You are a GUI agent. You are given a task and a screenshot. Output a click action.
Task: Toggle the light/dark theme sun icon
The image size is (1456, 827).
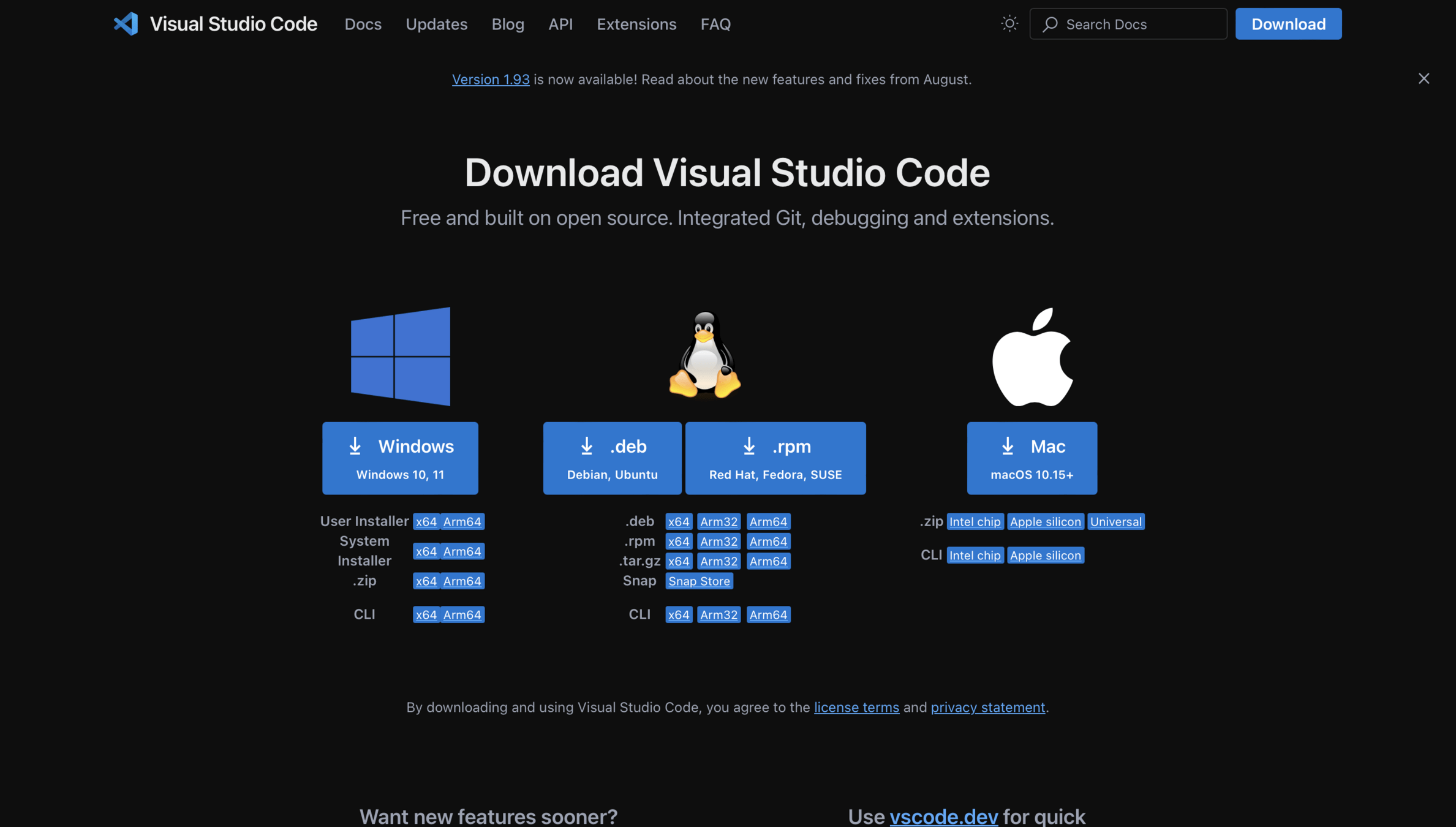(1009, 24)
